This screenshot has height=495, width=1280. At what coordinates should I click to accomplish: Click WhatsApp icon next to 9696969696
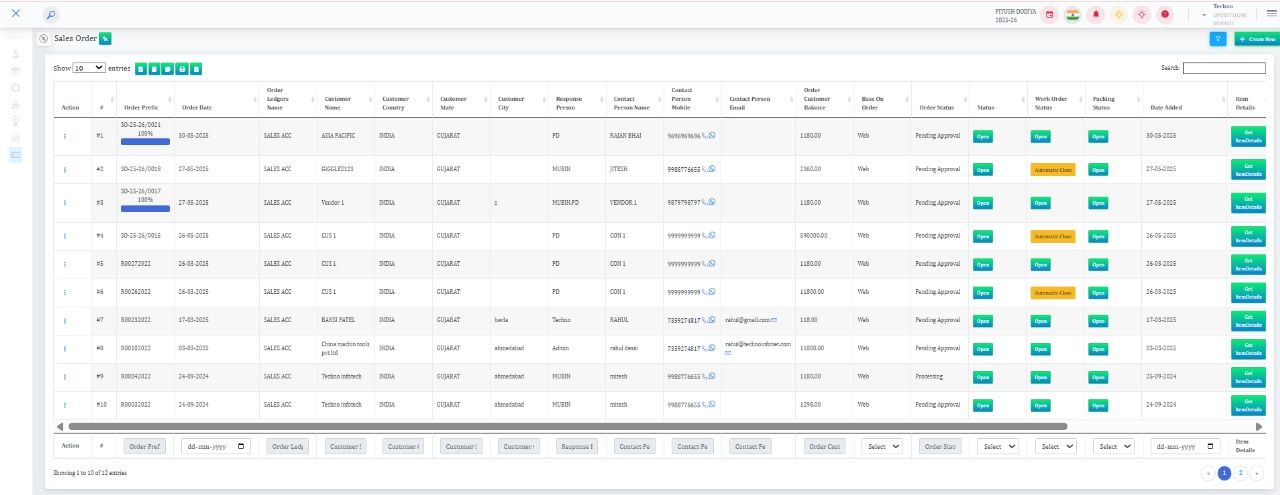[x=712, y=135]
